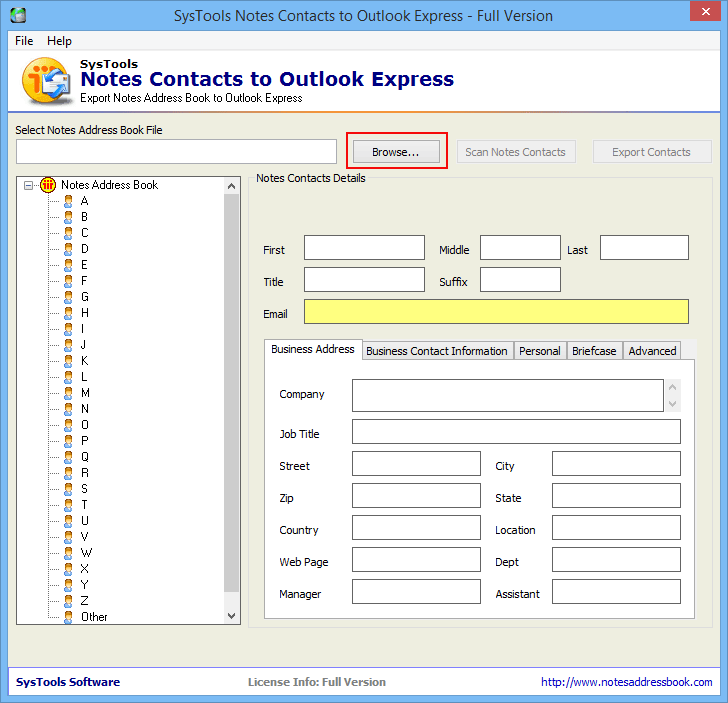Open the Briefcase tab
The height and width of the screenshot is (703, 728).
pyautogui.click(x=594, y=351)
